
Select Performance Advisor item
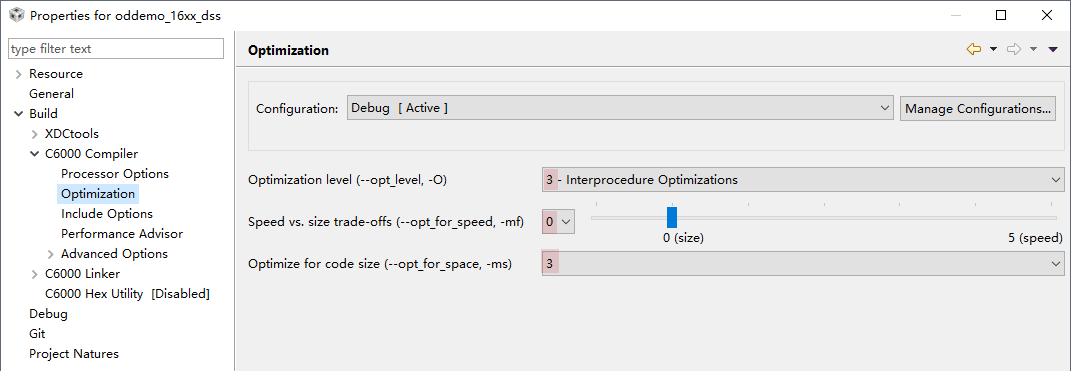(x=122, y=234)
